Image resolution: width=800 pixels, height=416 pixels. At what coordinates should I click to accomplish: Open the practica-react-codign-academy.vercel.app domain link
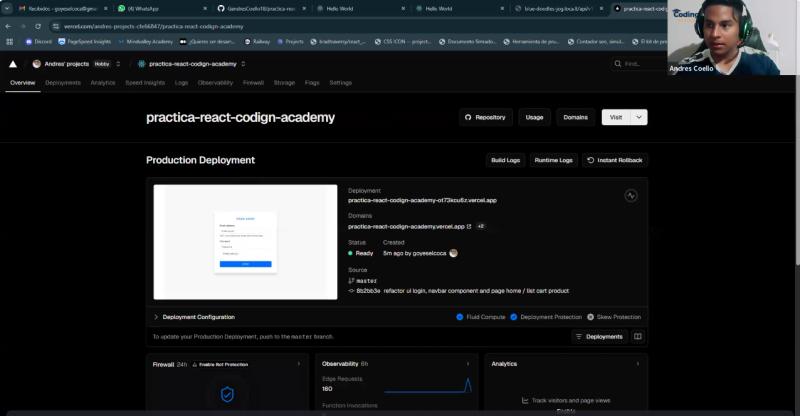tap(409, 226)
